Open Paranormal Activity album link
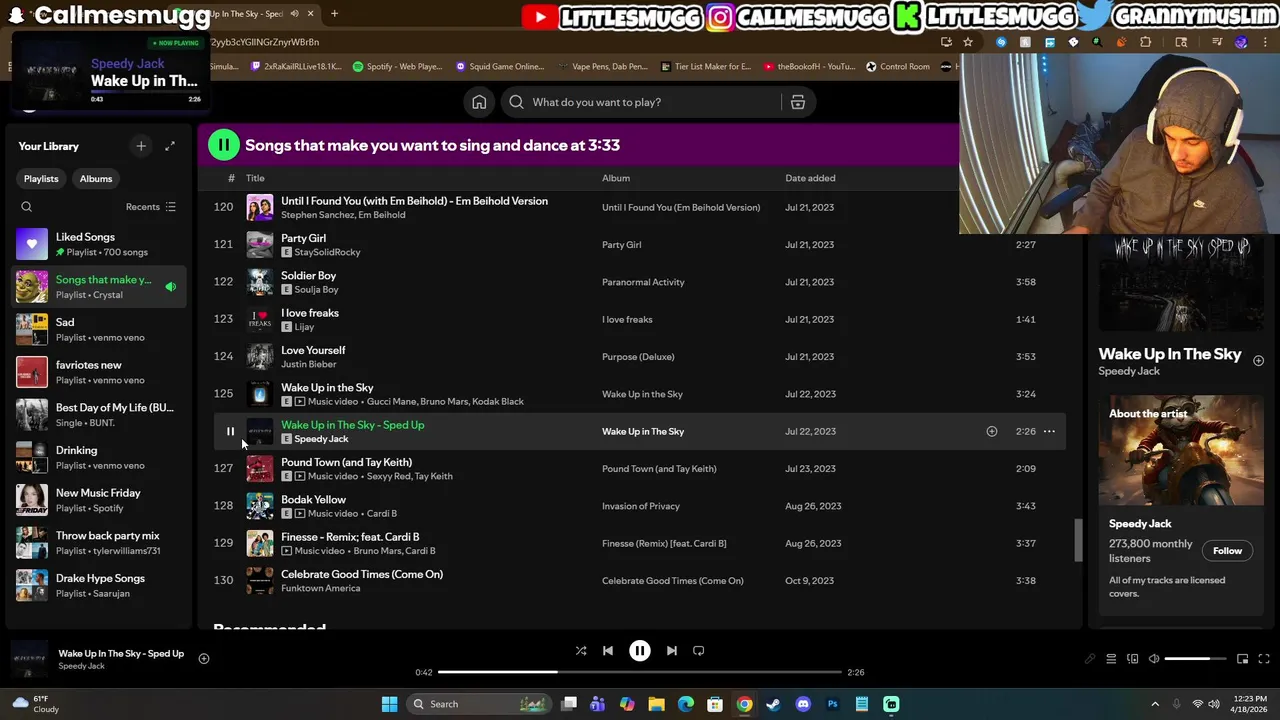Image resolution: width=1280 pixels, height=720 pixels. 643,282
